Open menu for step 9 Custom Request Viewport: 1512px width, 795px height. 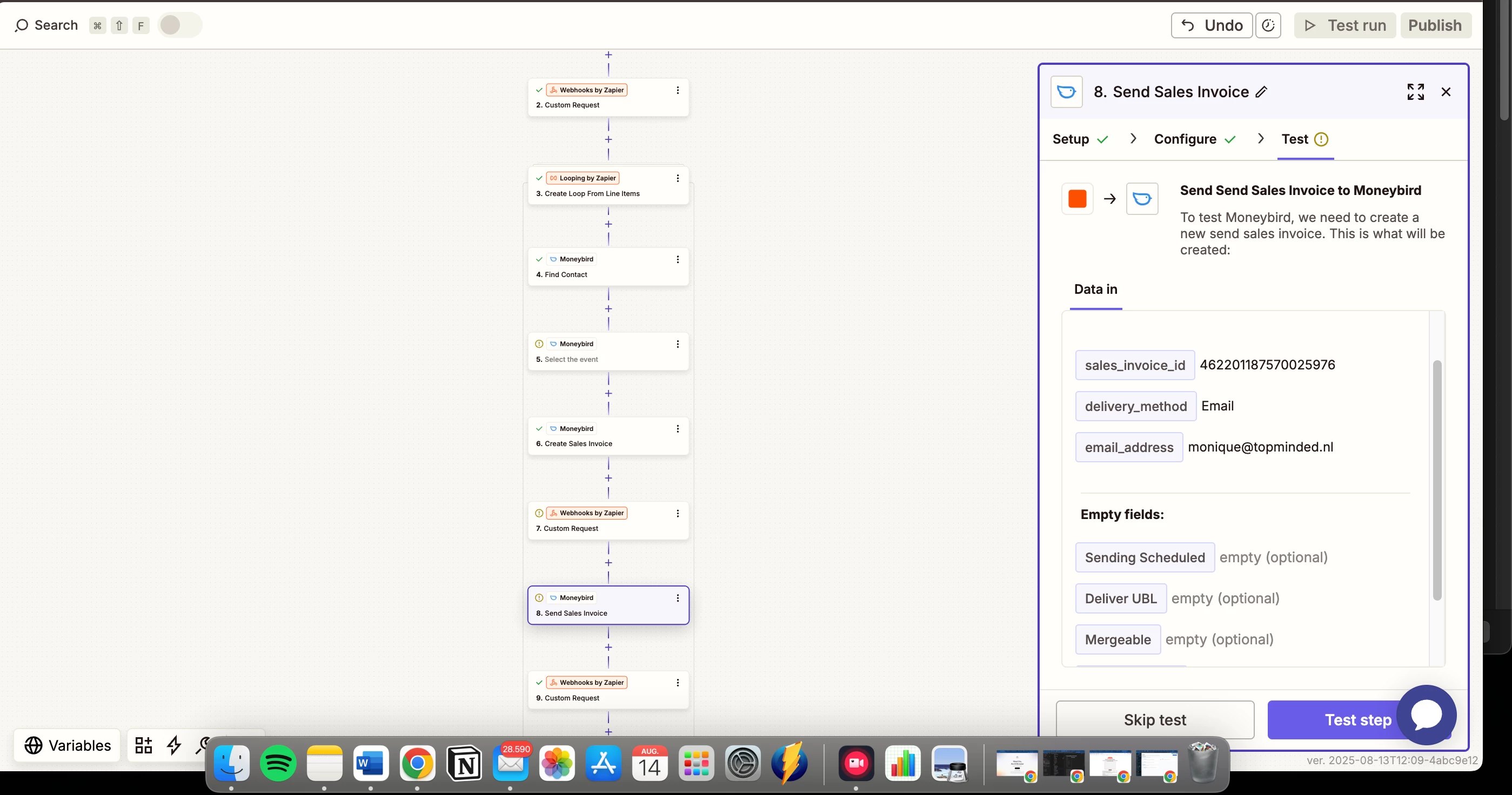tap(677, 682)
